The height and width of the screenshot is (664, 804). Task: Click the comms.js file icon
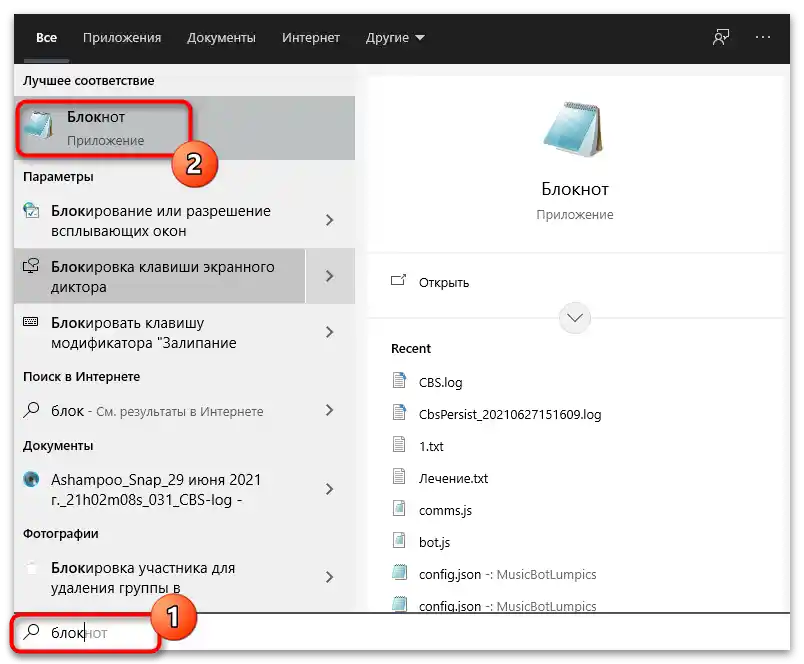(x=399, y=508)
